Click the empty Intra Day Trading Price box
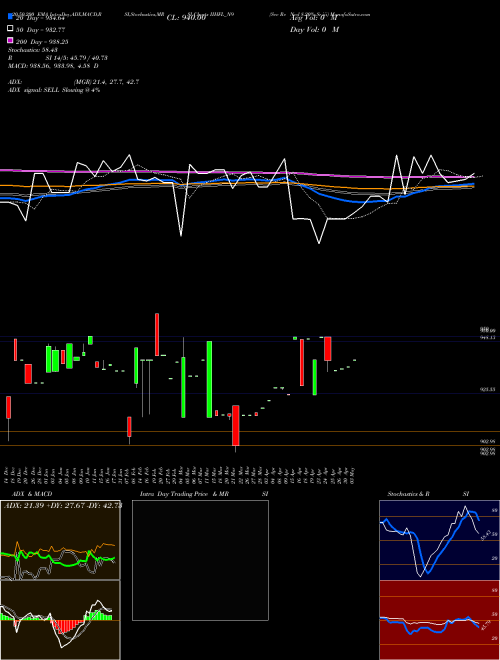This screenshot has width=500, height=660. click(200, 560)
